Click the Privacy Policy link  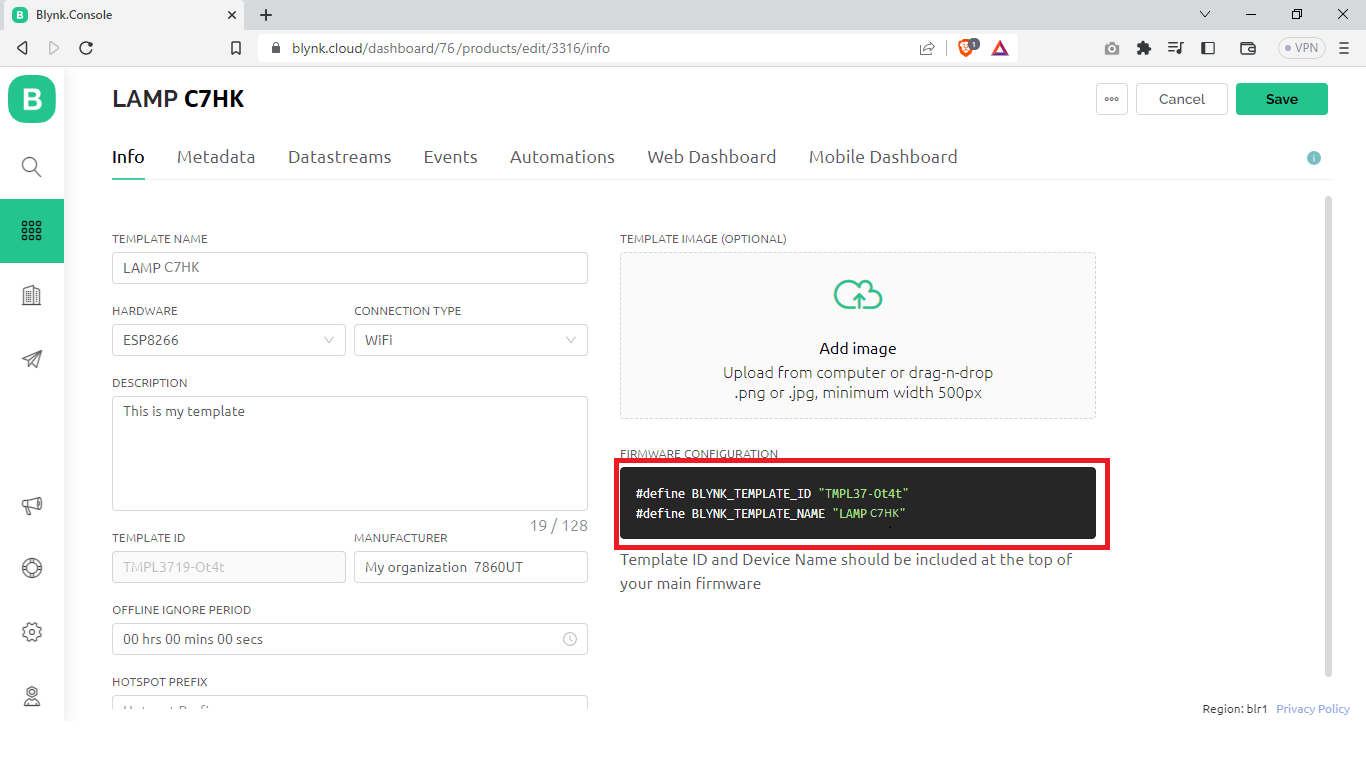[1312, 709]
